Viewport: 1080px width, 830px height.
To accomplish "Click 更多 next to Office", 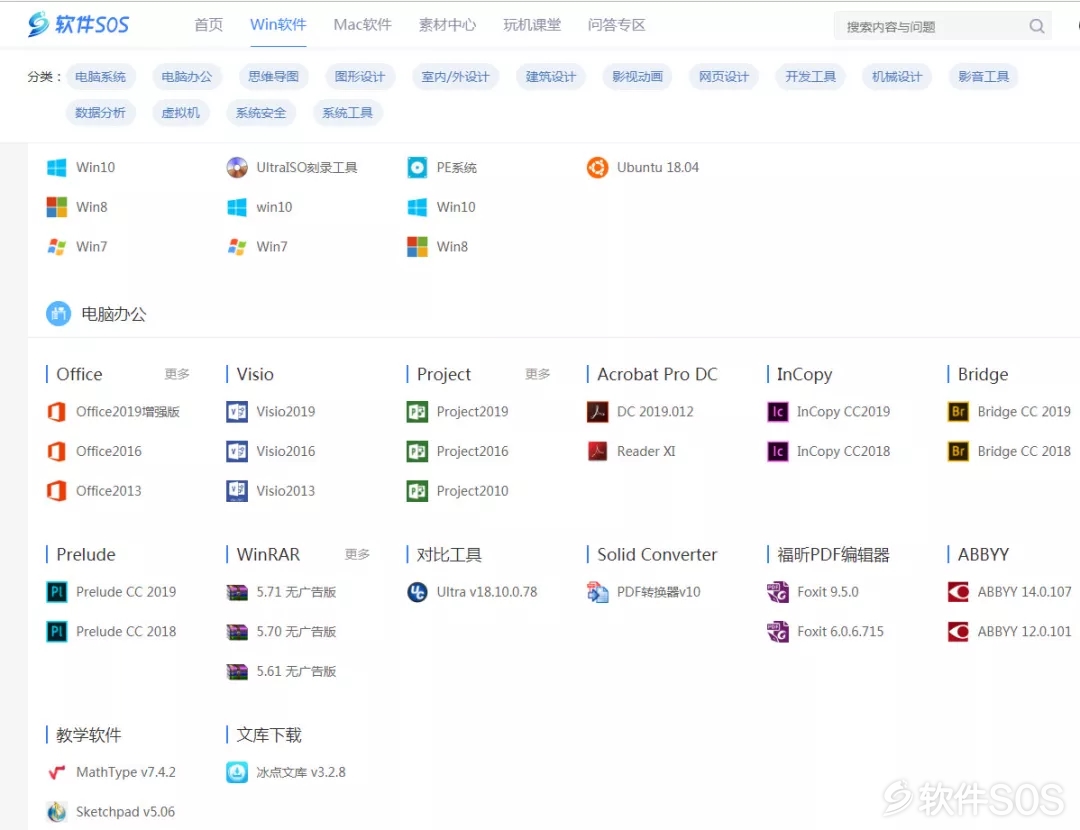I will pyautogui.click(x=177, y=374).
